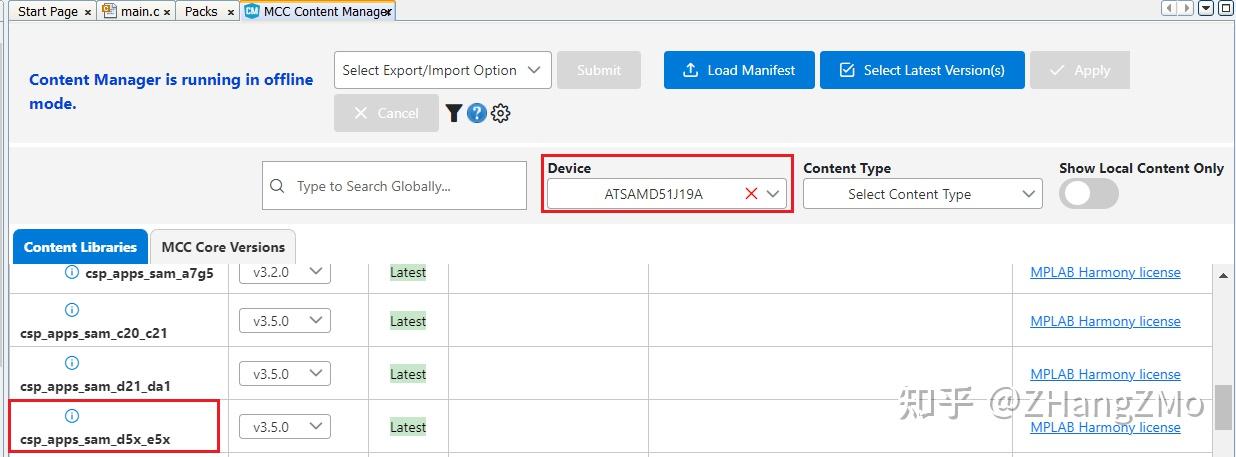
Task: Toggle Show Local Content Only switch
Action: [x=1089, y=194]
